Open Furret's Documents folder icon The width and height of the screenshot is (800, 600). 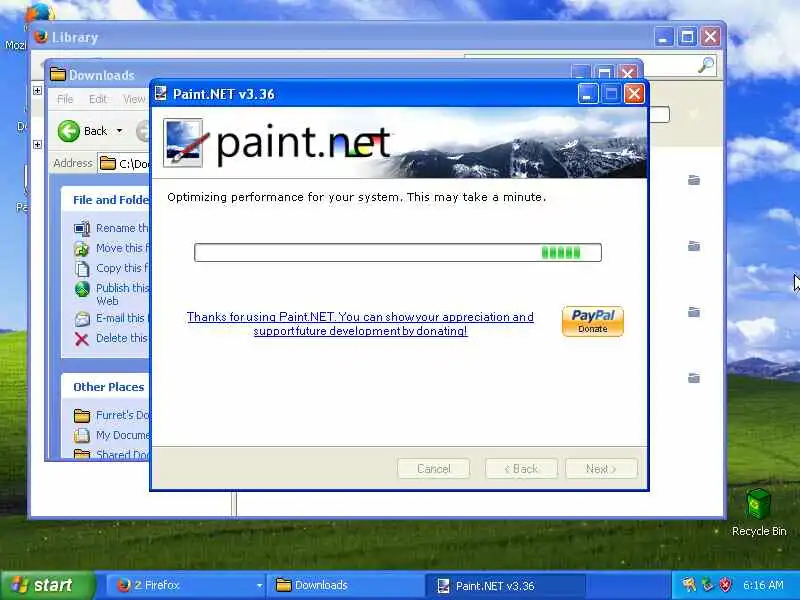[82, 416]
